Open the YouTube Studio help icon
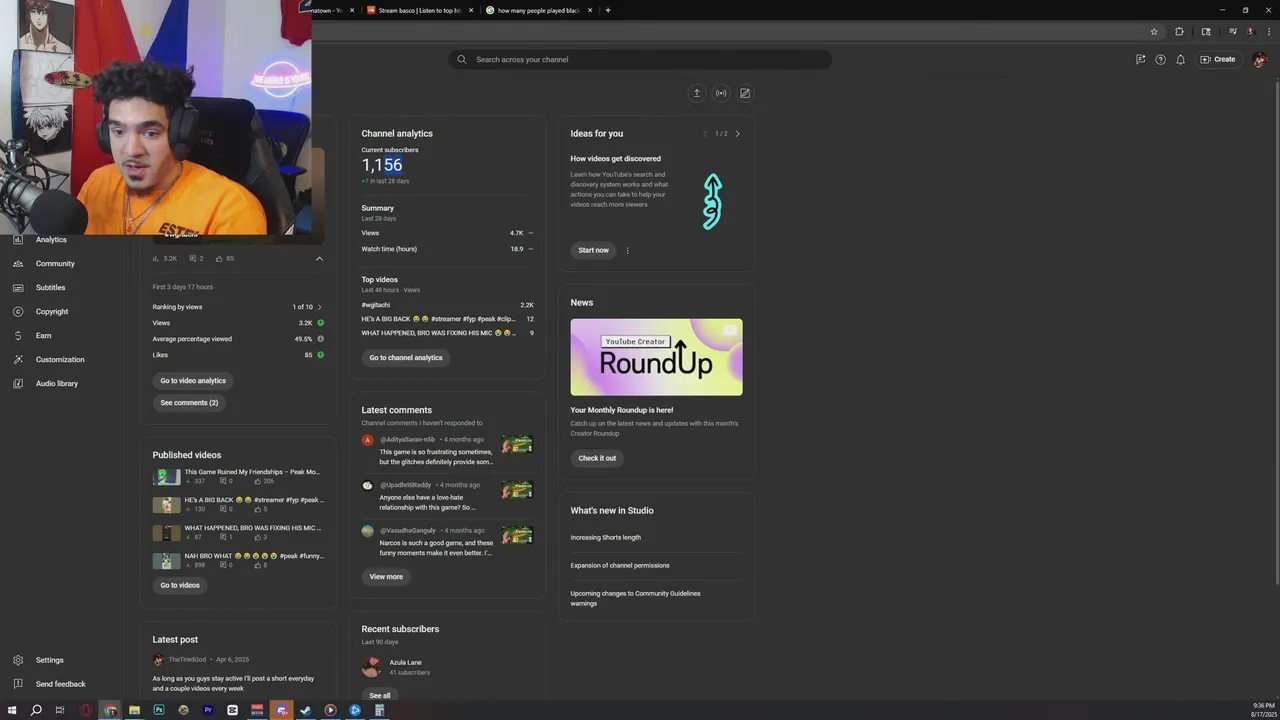Image resolution: width=1280 pixels, height=720 pixels. point(1160,59)
